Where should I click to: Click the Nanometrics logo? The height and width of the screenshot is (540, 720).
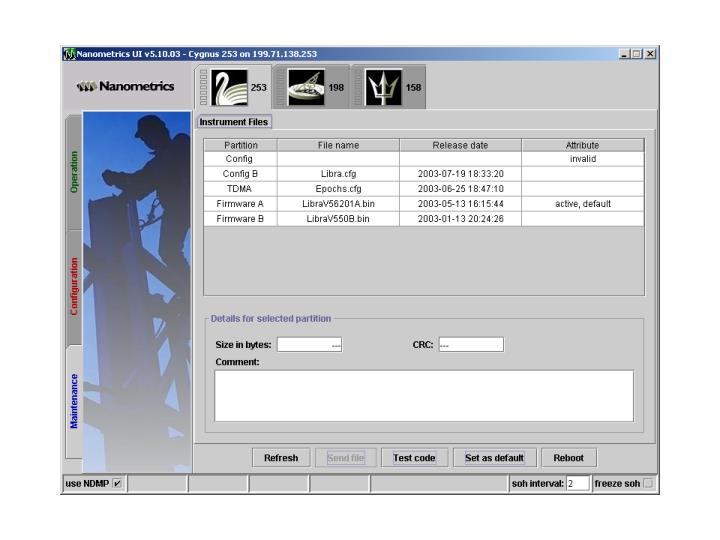pos(125,86)
